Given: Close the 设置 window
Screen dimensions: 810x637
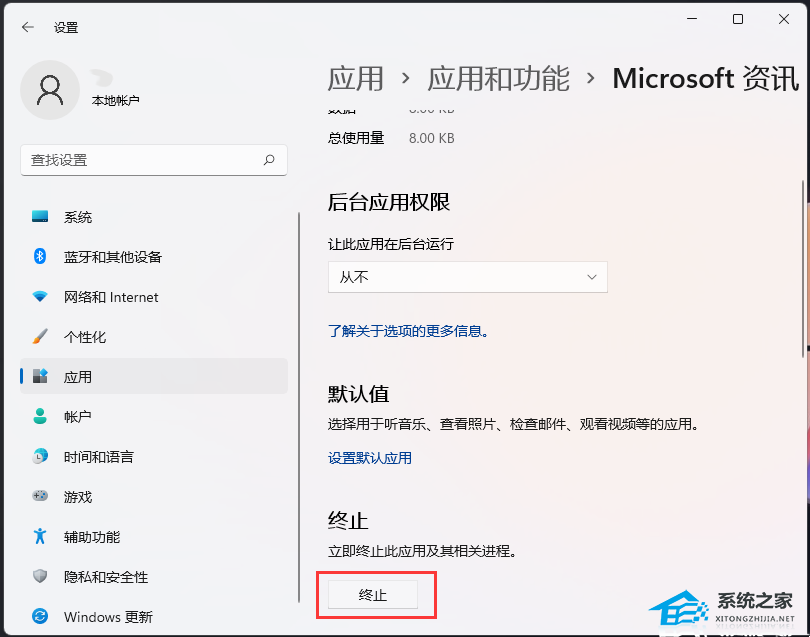Looking at the screenshot, I should click(x=784, y=19).
